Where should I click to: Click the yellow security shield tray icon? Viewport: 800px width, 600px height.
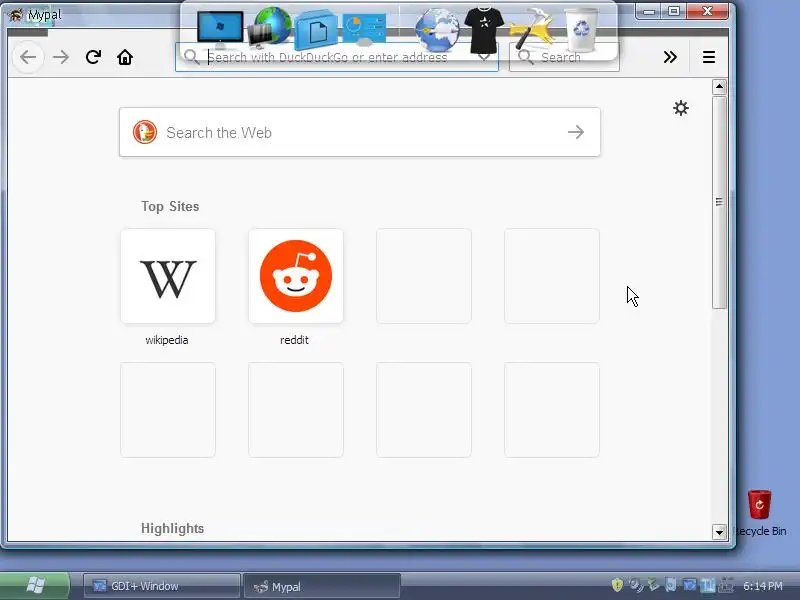coord(617,585)
